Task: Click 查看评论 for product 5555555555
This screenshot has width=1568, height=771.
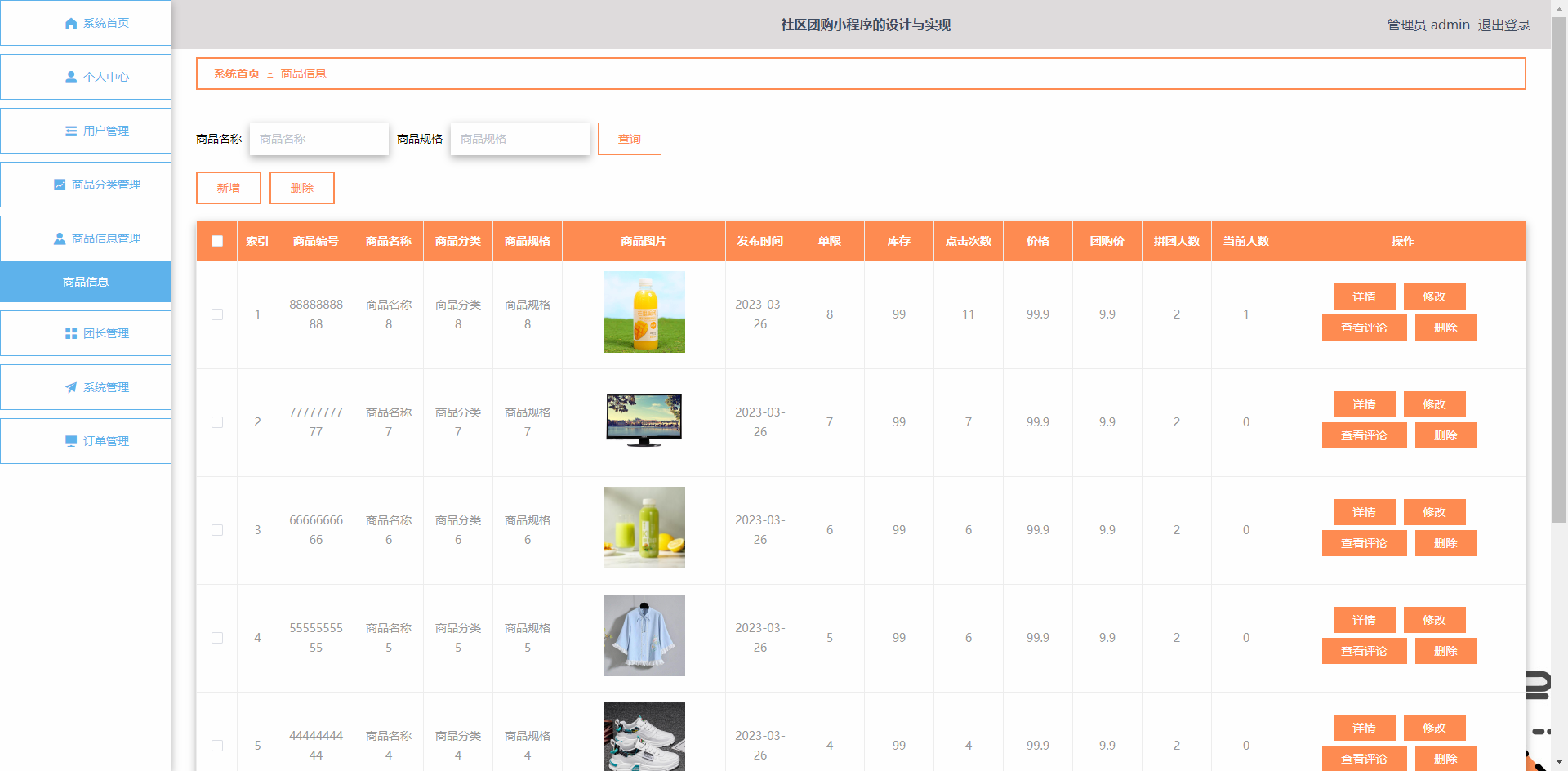Action: pyautogui.click(x=1365, y=651)
